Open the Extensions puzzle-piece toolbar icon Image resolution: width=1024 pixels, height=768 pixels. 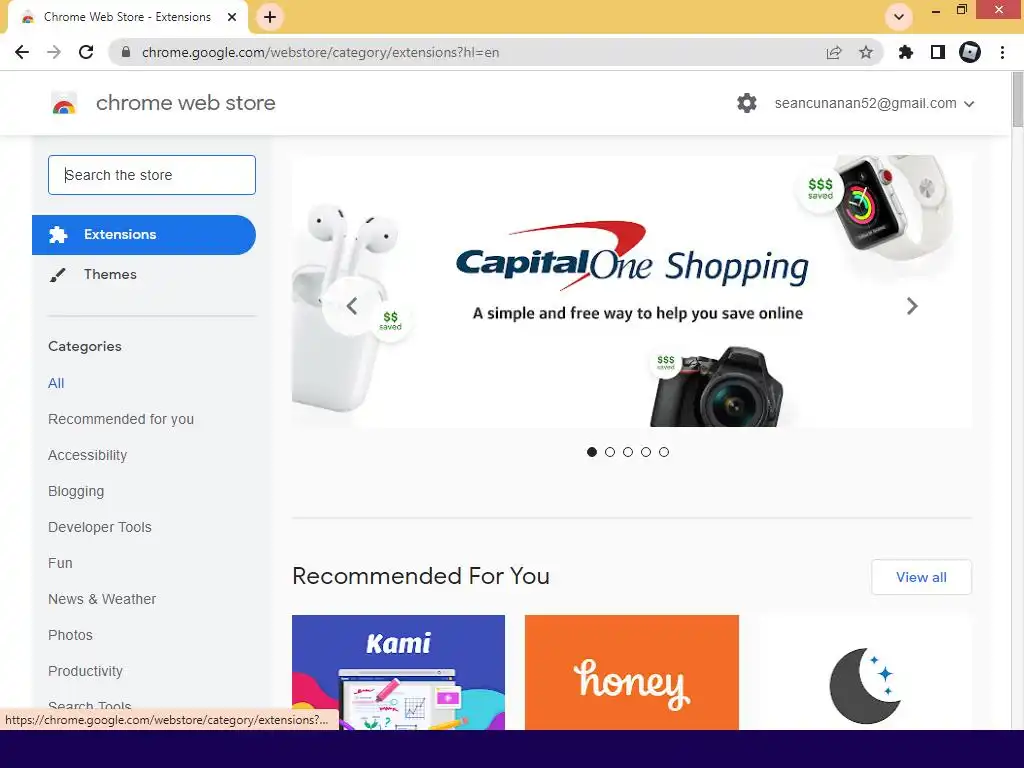(x=906, y=52)
